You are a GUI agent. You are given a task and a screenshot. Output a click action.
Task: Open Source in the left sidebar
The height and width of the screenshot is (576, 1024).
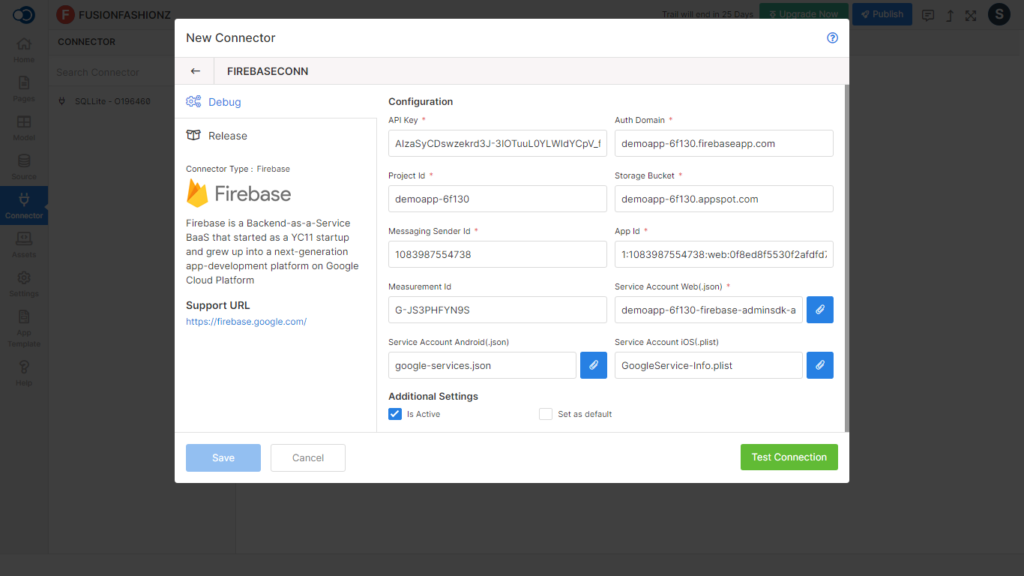[24, 167]
